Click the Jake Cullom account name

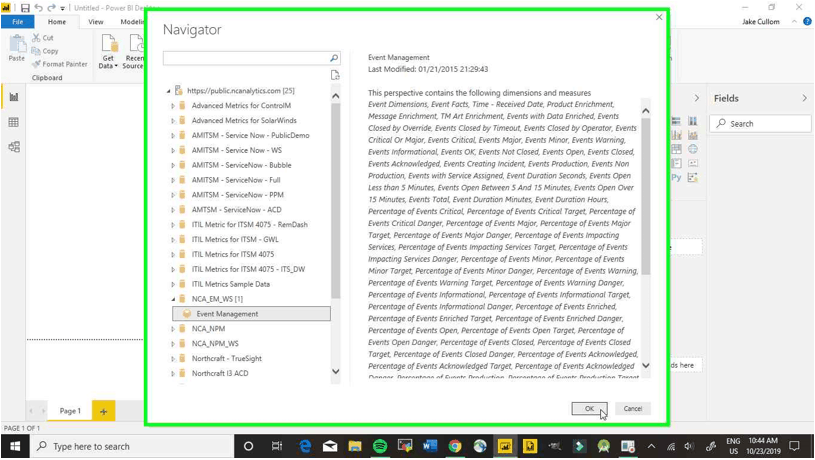coord(760,22)
